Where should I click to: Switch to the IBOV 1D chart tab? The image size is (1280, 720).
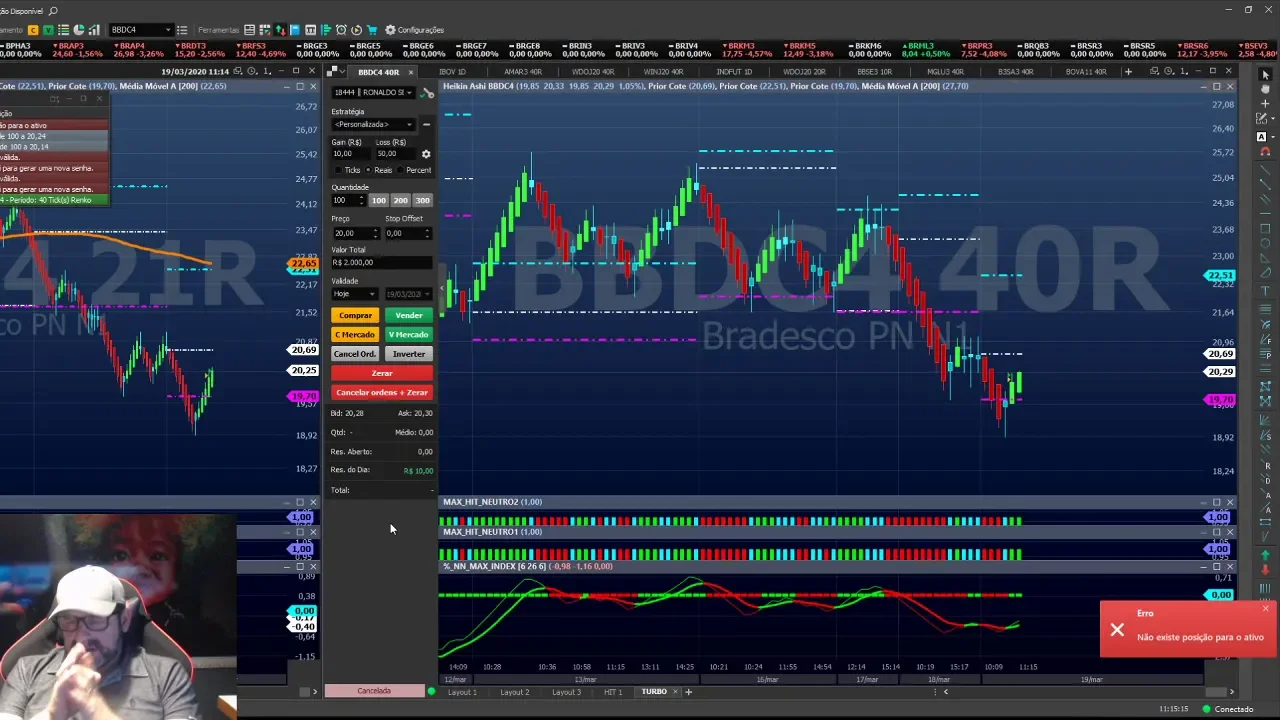(x=452, y=72)
